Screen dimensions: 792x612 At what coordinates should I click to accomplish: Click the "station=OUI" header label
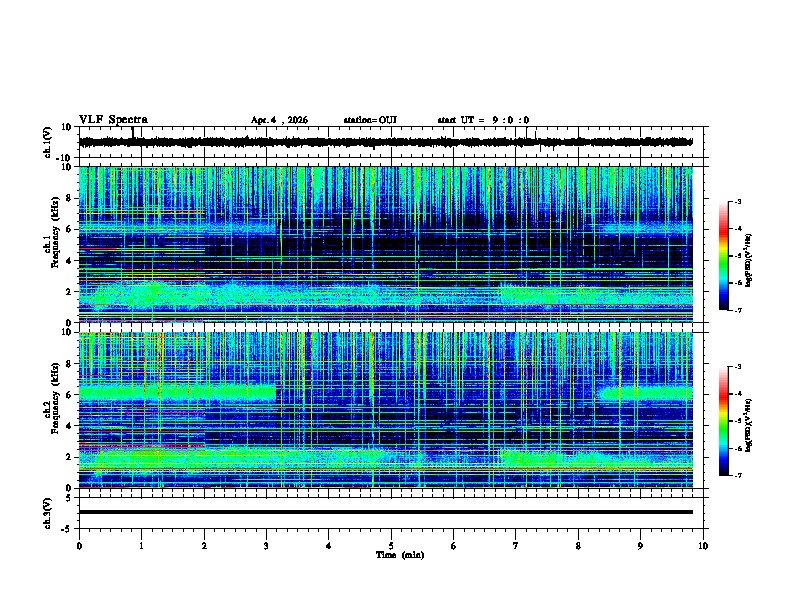coord(370,120)
